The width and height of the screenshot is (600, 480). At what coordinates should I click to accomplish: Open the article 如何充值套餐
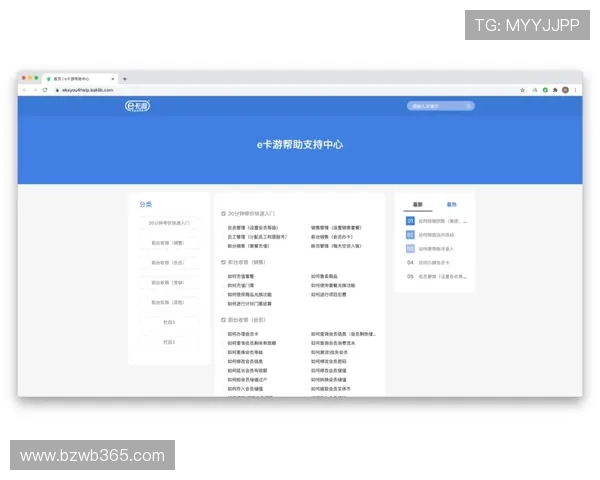coord(241,276)
